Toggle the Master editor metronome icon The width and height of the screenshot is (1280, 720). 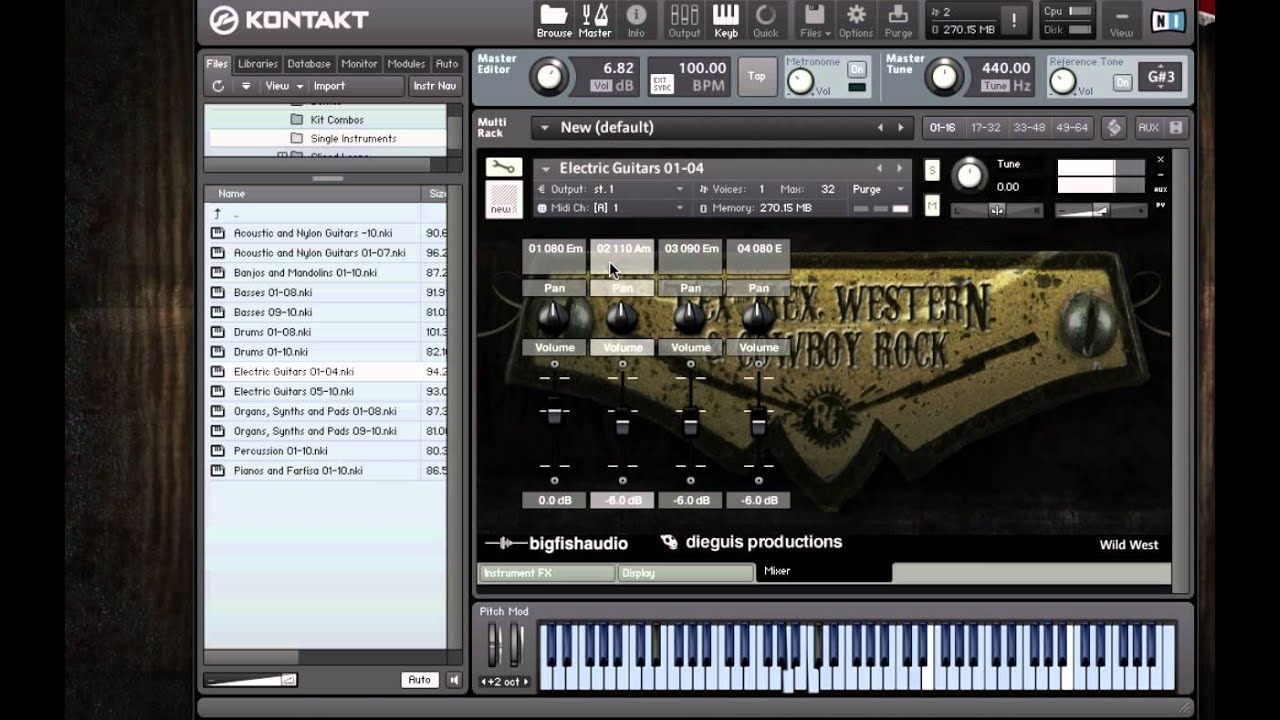(x=594, y=20)
